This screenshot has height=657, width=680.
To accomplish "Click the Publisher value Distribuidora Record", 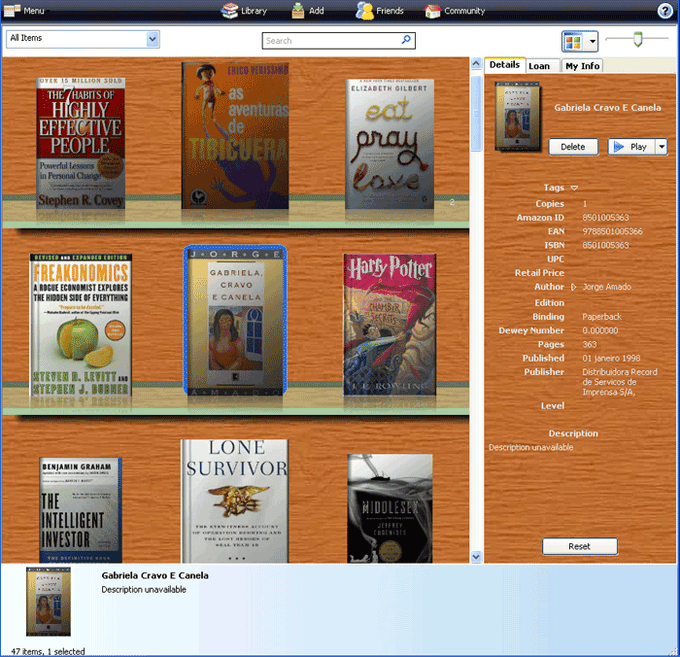I will [x=620, y=382].
